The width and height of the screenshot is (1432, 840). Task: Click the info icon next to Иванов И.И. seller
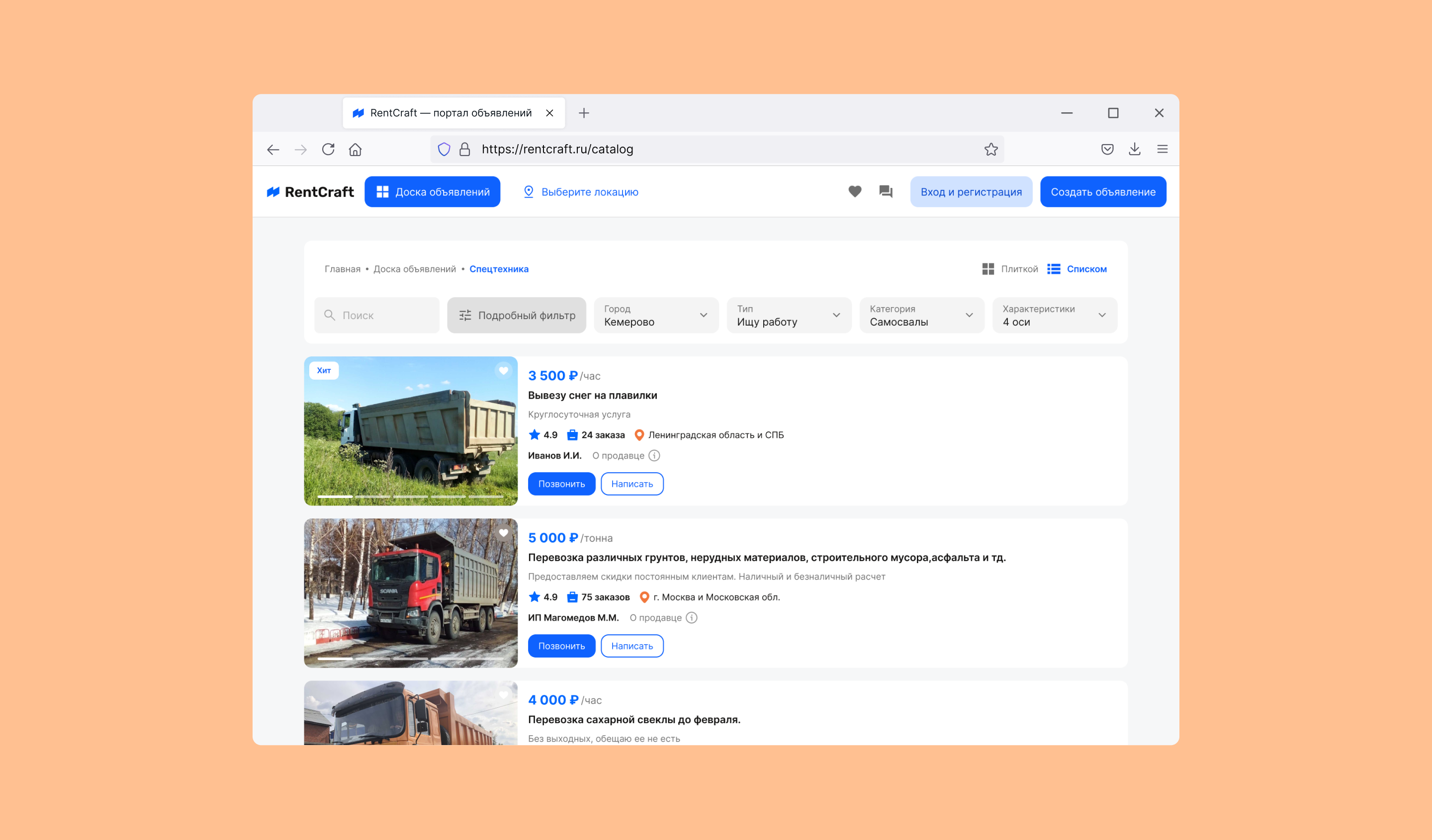coord(654,455)
